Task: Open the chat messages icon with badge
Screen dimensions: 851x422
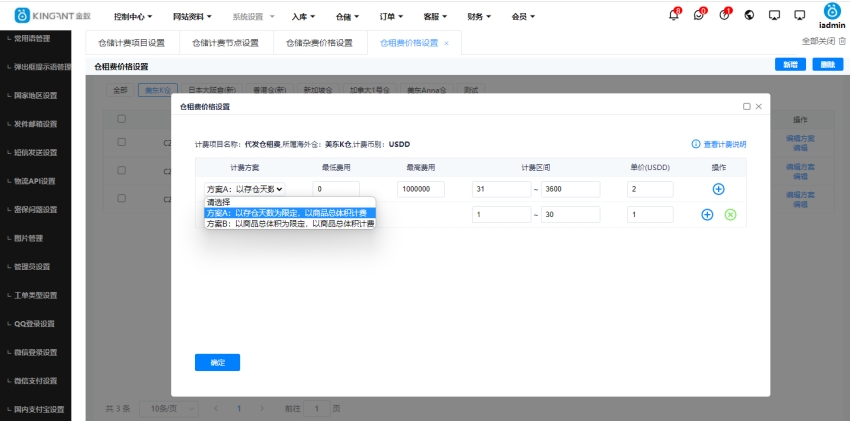Action: click(698, 15)
